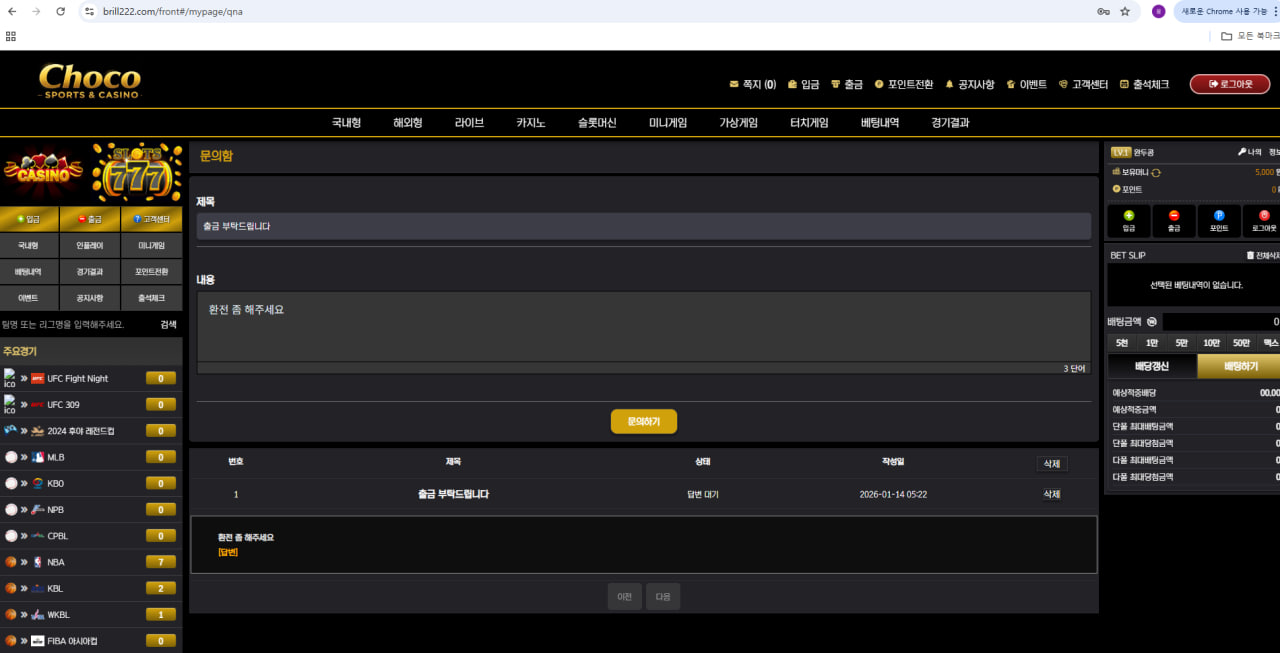Click the refresh icon next to 보유머니
The width and height of the screenshot is (1280, 653).
(1156, 172)
